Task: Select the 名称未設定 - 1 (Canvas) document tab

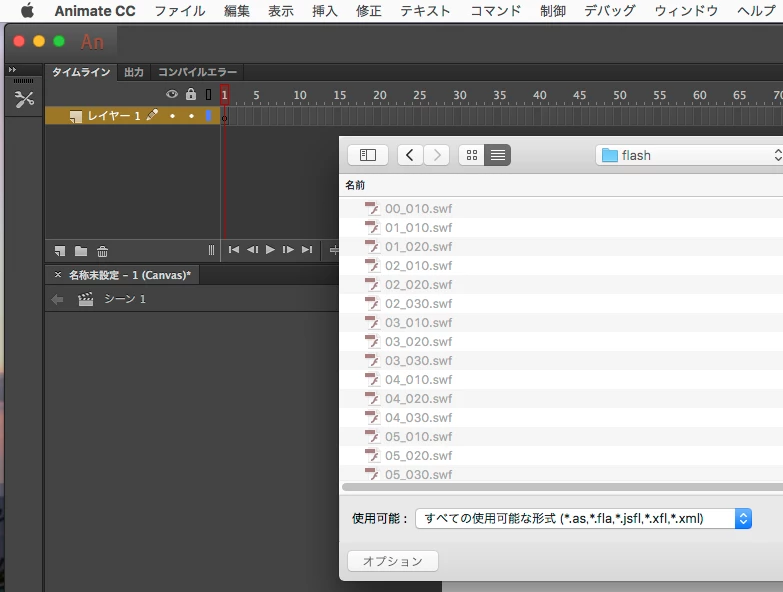Action: tap(130, 275)
